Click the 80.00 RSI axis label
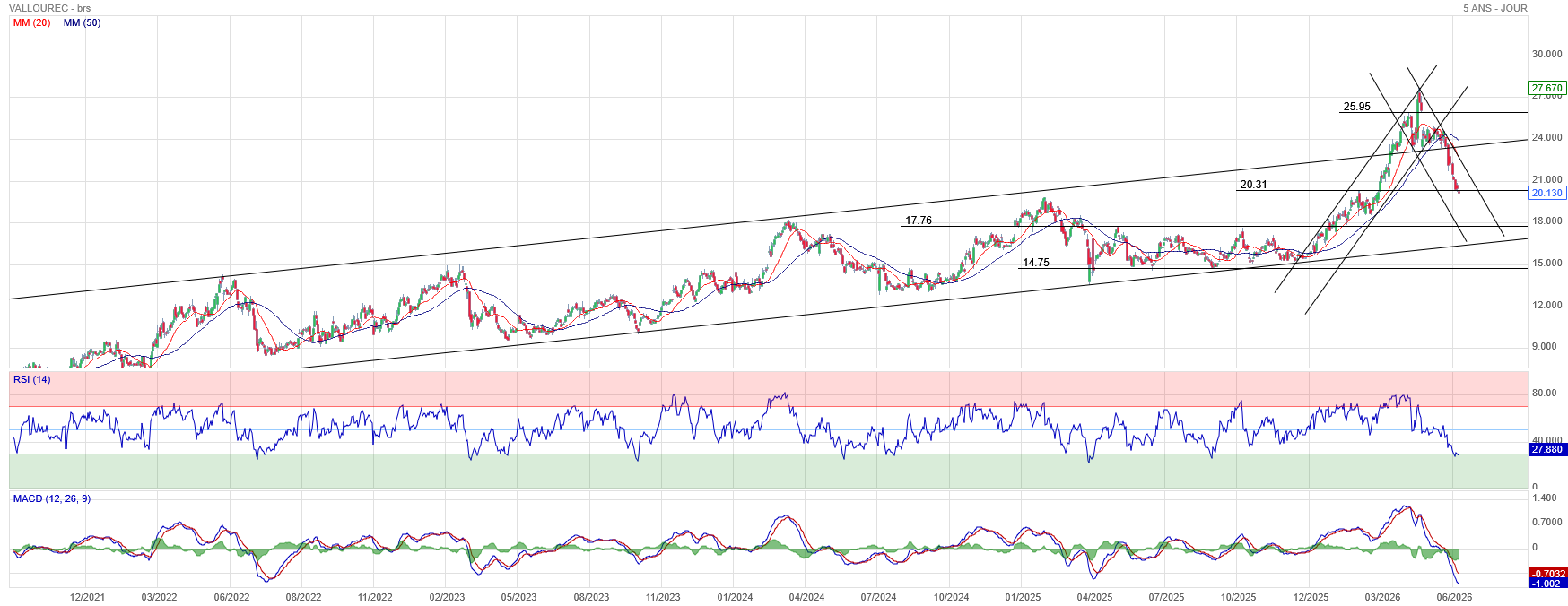Screen dimensions: 1568x606 [1545, 393]
